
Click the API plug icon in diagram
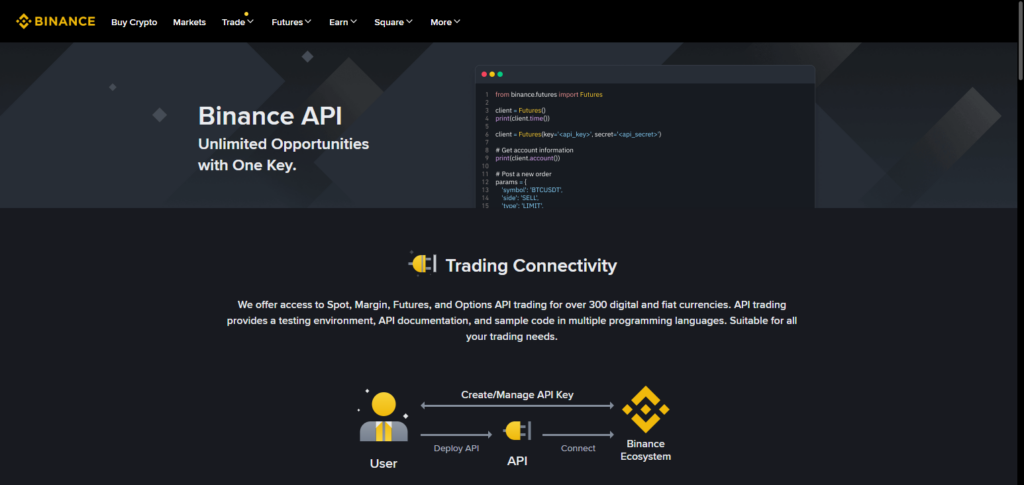517,431
